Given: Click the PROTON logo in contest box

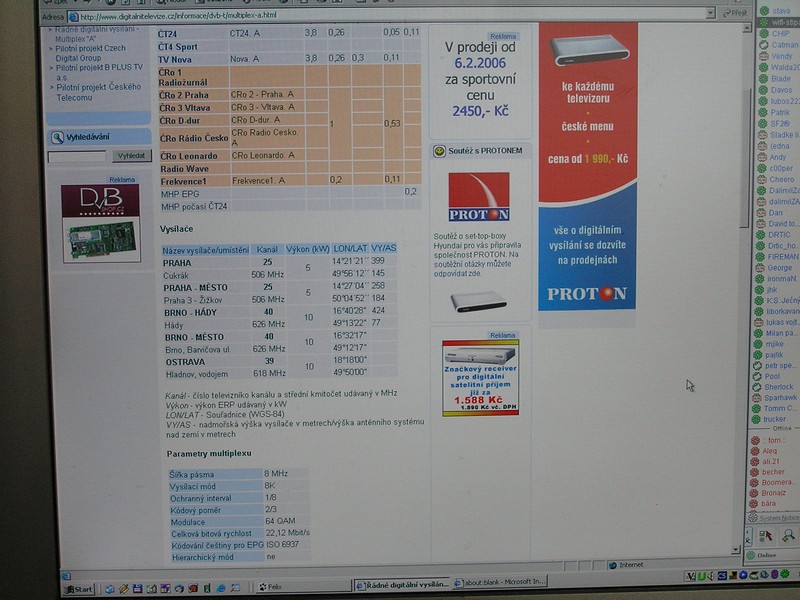Looking at the screenshot, I should click(478, 197).
